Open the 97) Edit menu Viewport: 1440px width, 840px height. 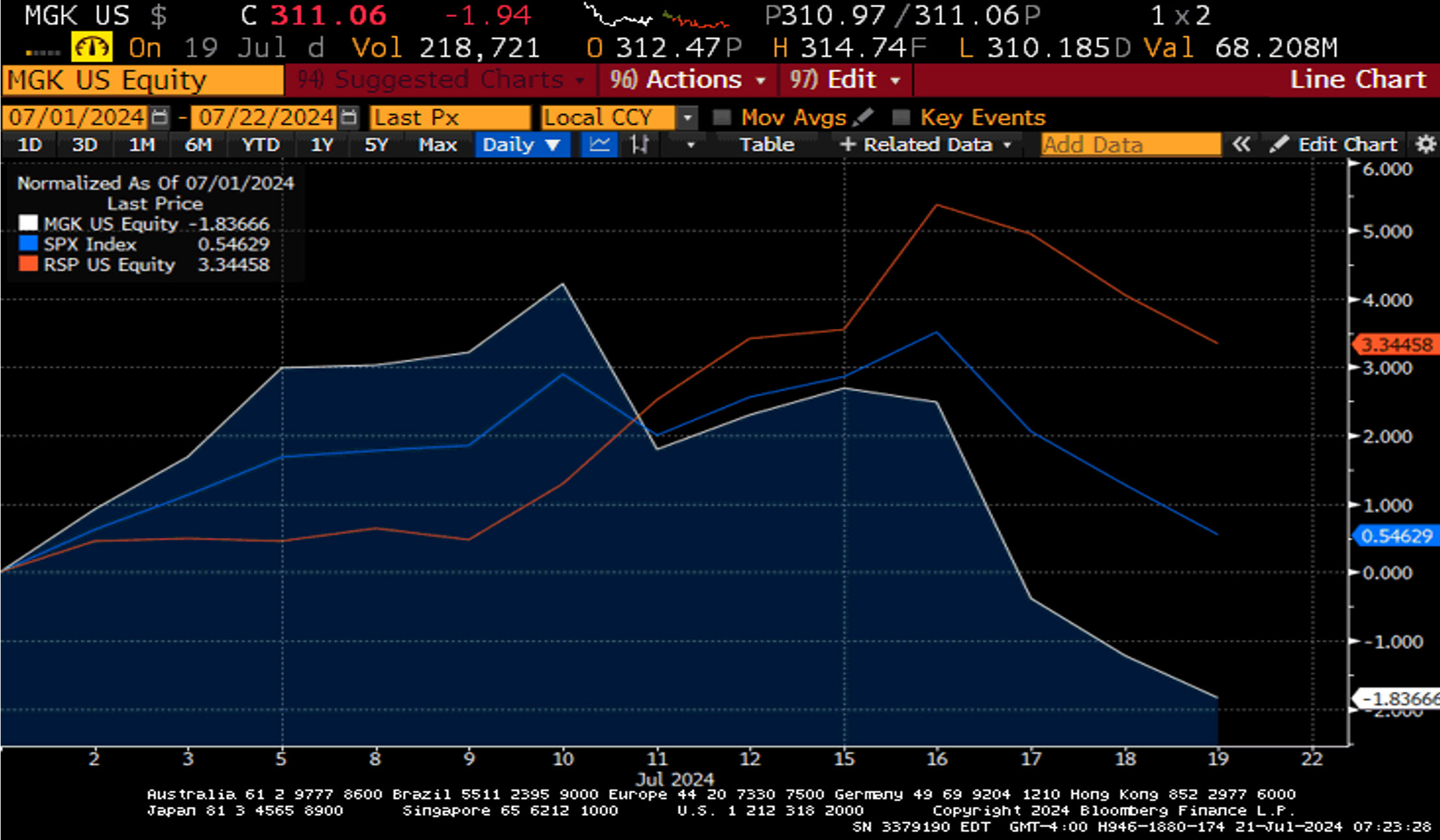coord(844,80)
